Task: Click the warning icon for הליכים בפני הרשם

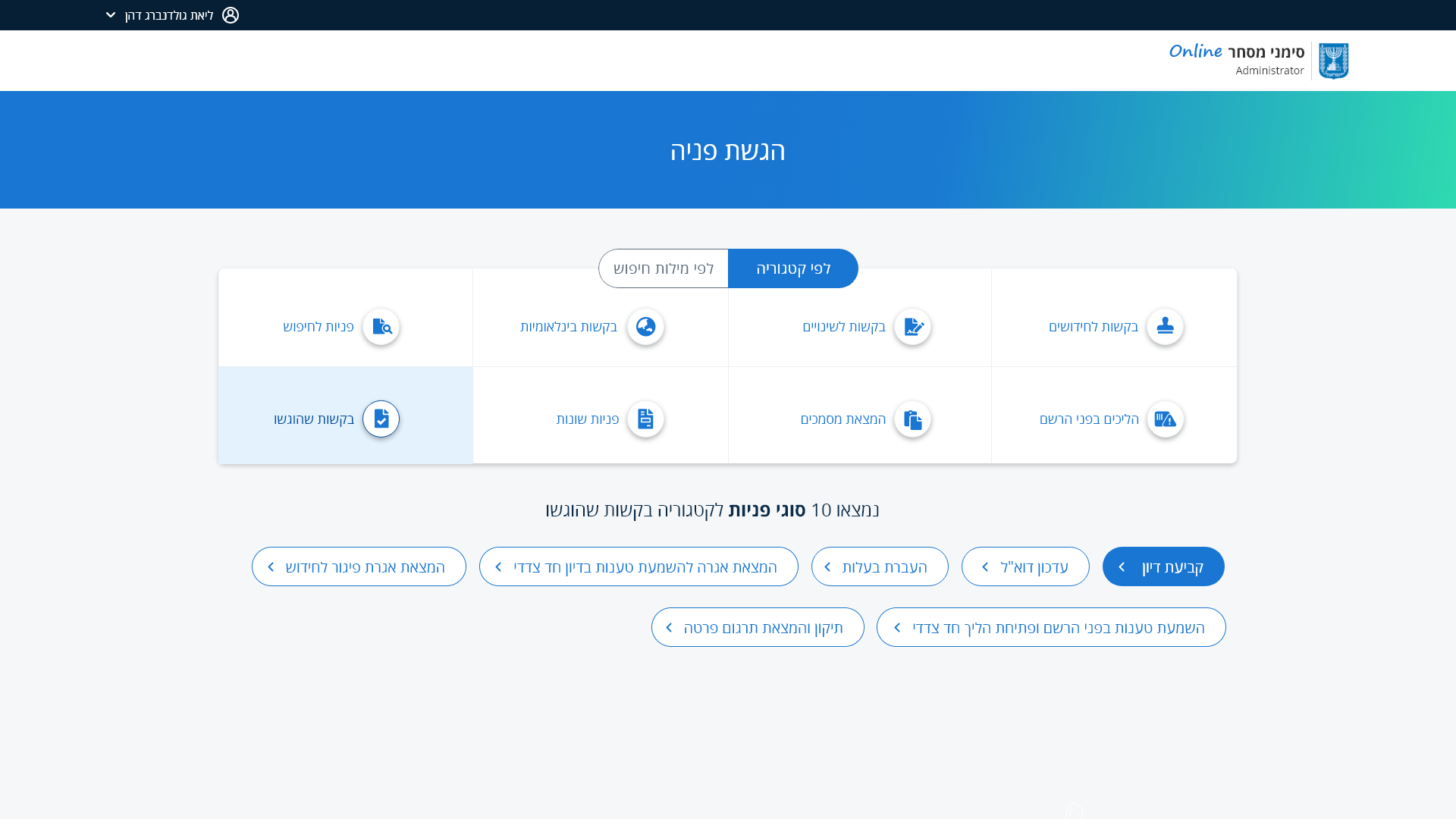Action: (1165, 419)
